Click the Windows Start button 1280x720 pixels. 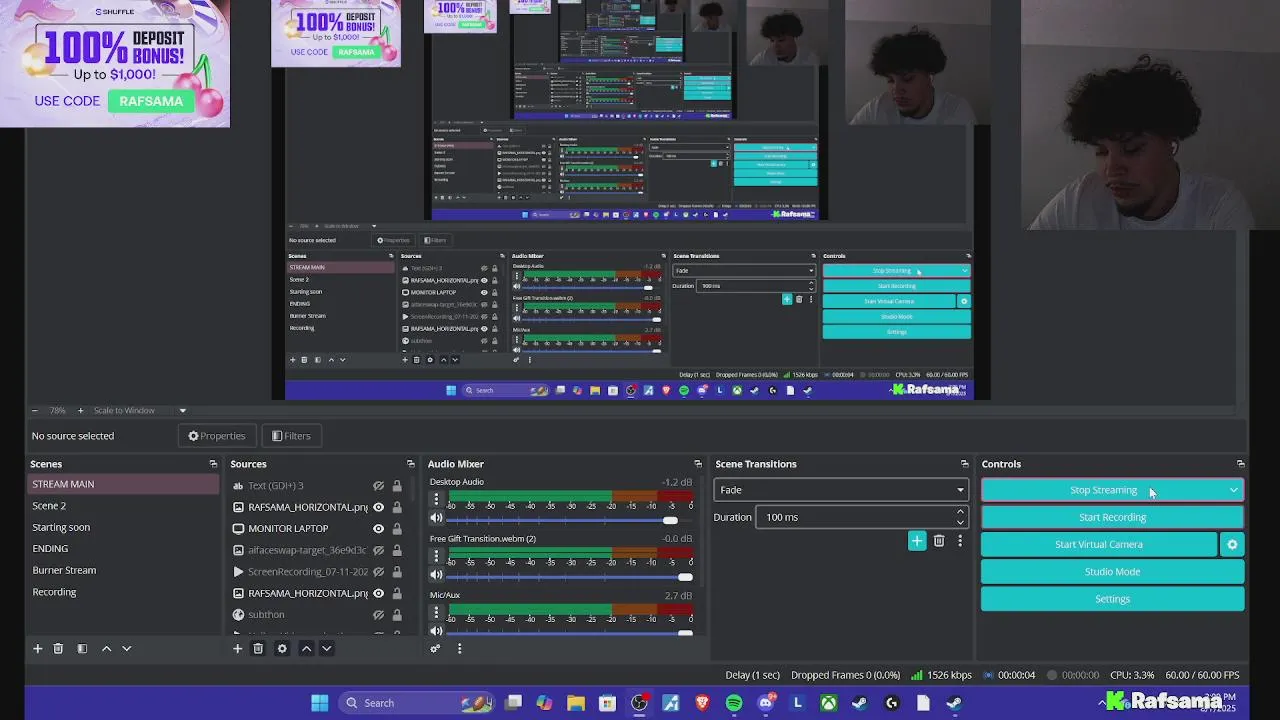pyautogui.click(x=320, y=703)
